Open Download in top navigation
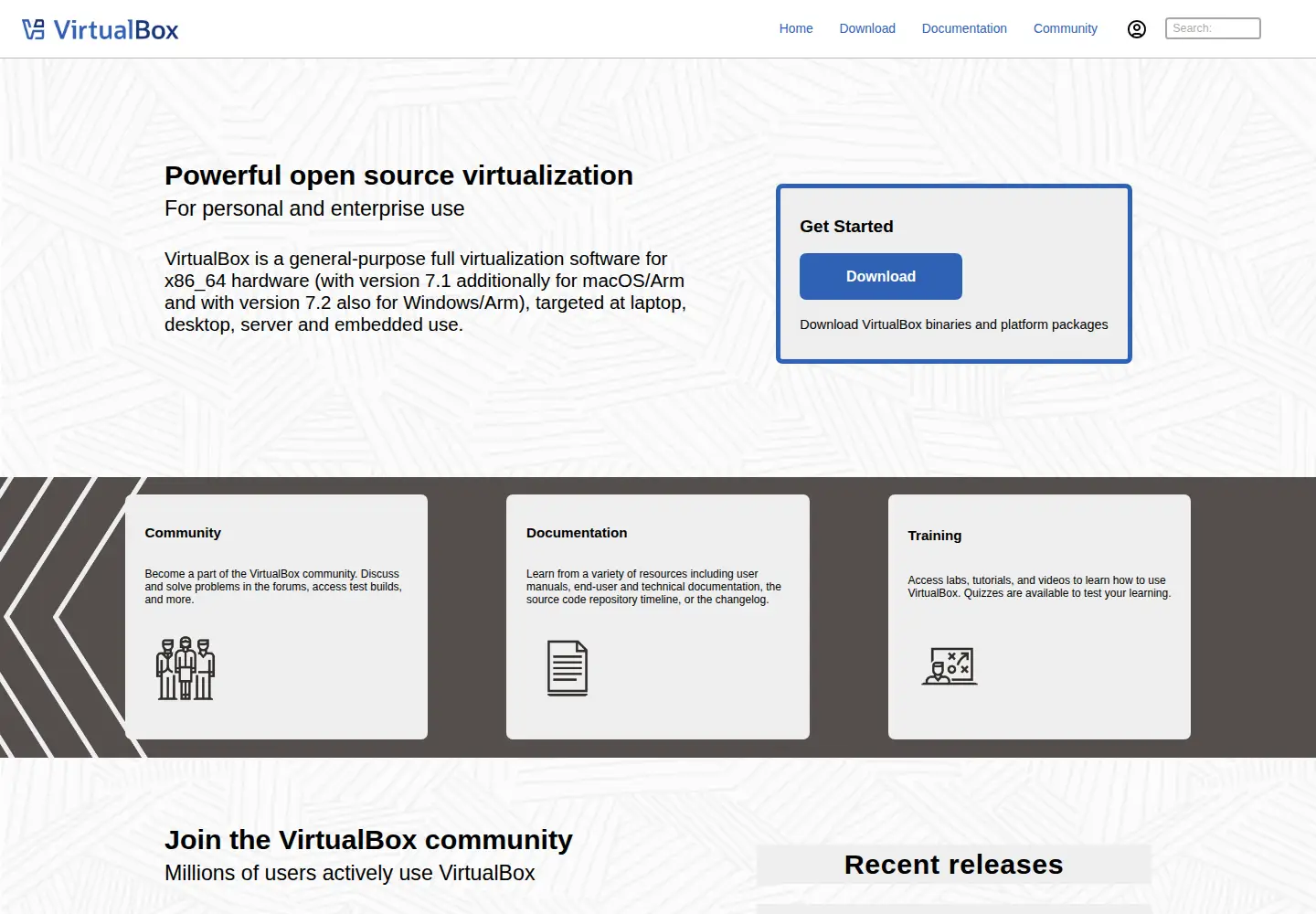Image resolution: width=1316 pixels, height=914 pixels. click(867, 28)
